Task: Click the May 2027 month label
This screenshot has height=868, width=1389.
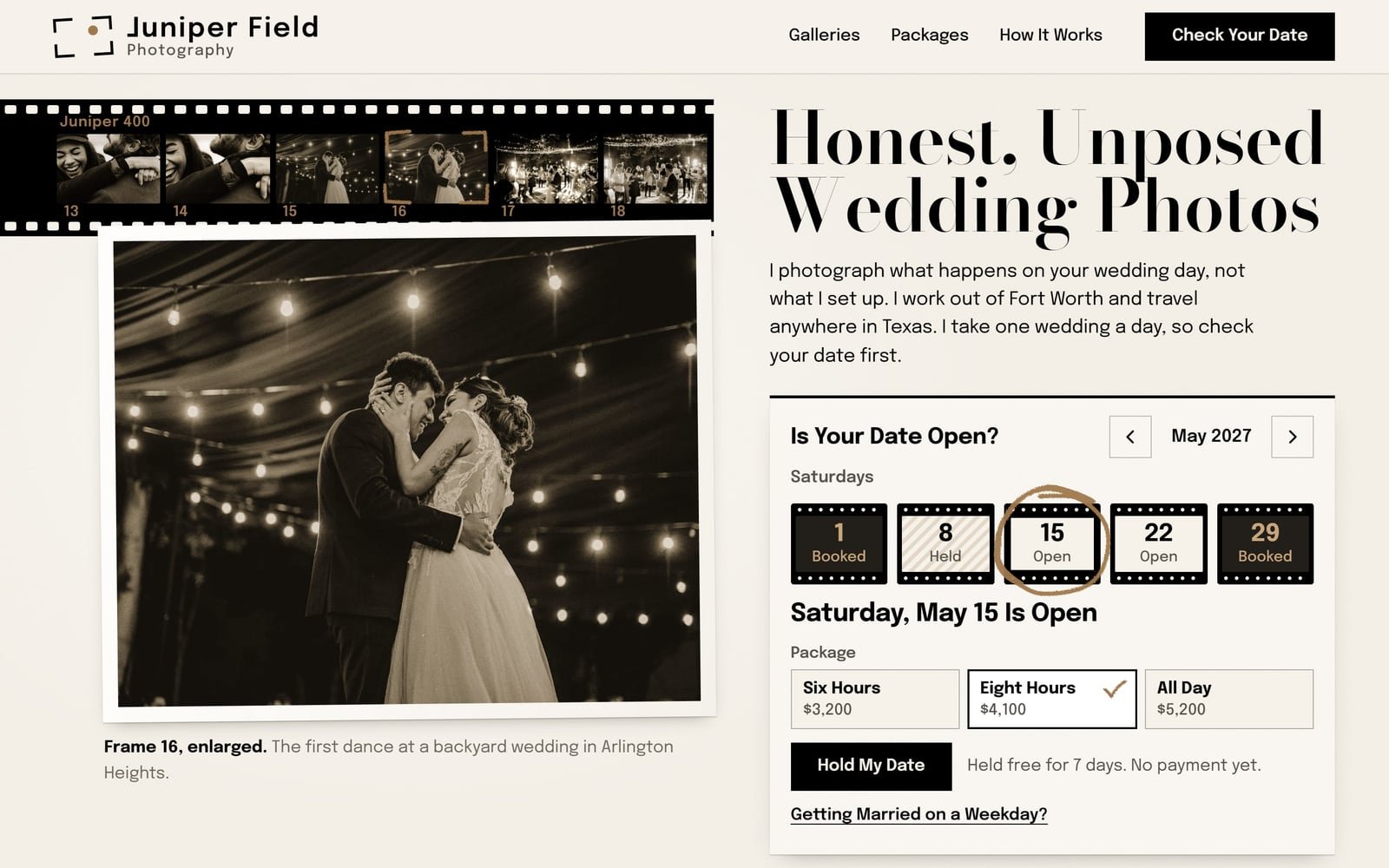Action: pos(1211,436)
